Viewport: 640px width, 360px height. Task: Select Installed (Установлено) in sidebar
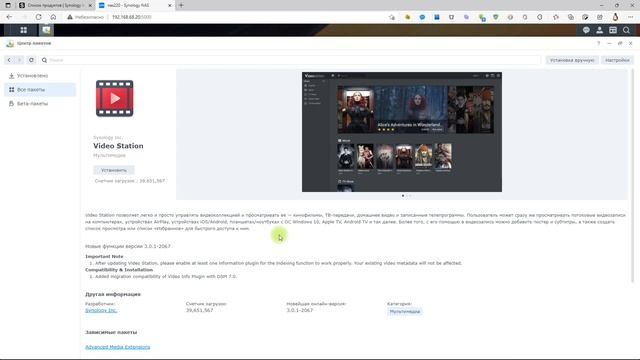[40, 76]
